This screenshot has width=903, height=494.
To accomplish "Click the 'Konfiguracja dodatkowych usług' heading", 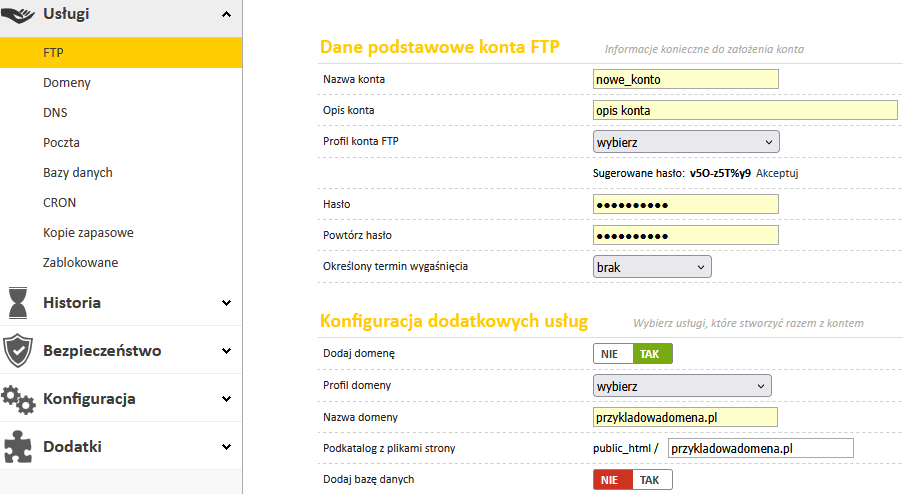I will pos(454,321).
